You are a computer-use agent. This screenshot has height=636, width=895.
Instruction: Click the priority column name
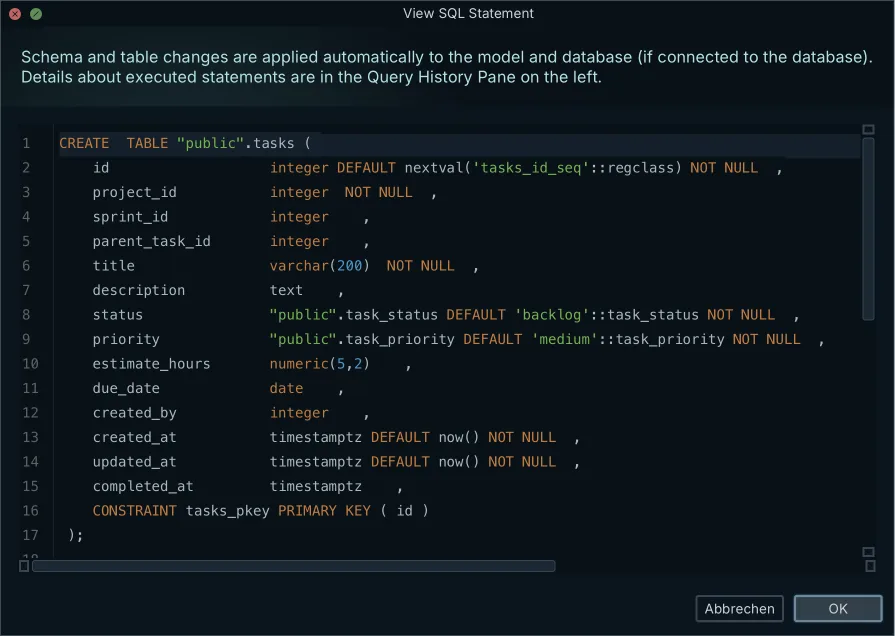(126, 340)
